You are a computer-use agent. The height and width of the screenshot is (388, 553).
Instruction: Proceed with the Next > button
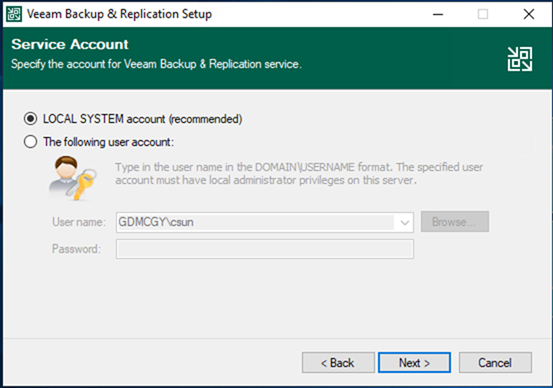tap(414, 362)
